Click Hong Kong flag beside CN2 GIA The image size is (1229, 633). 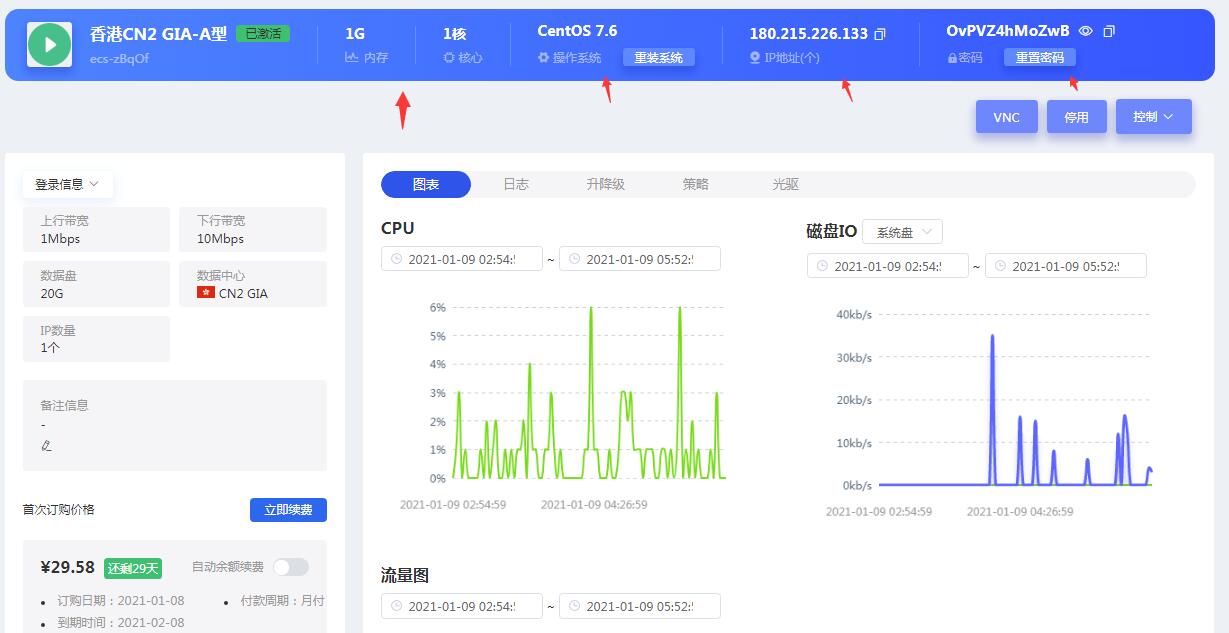(206, 293)
